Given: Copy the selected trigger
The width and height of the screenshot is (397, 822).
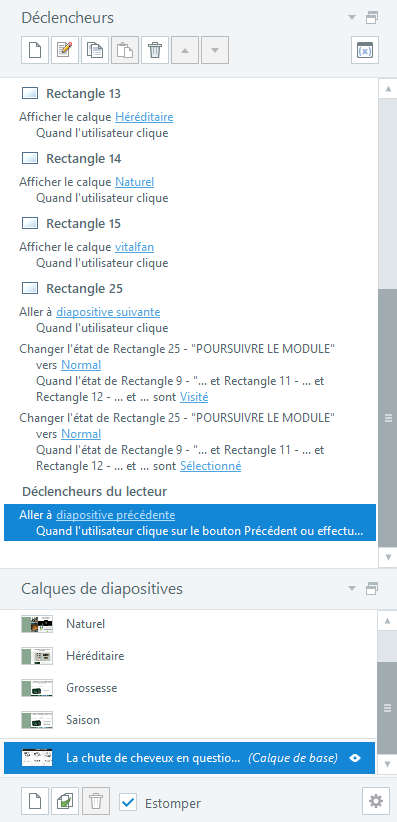Looking at the screenshot, I should click(95, 50).
